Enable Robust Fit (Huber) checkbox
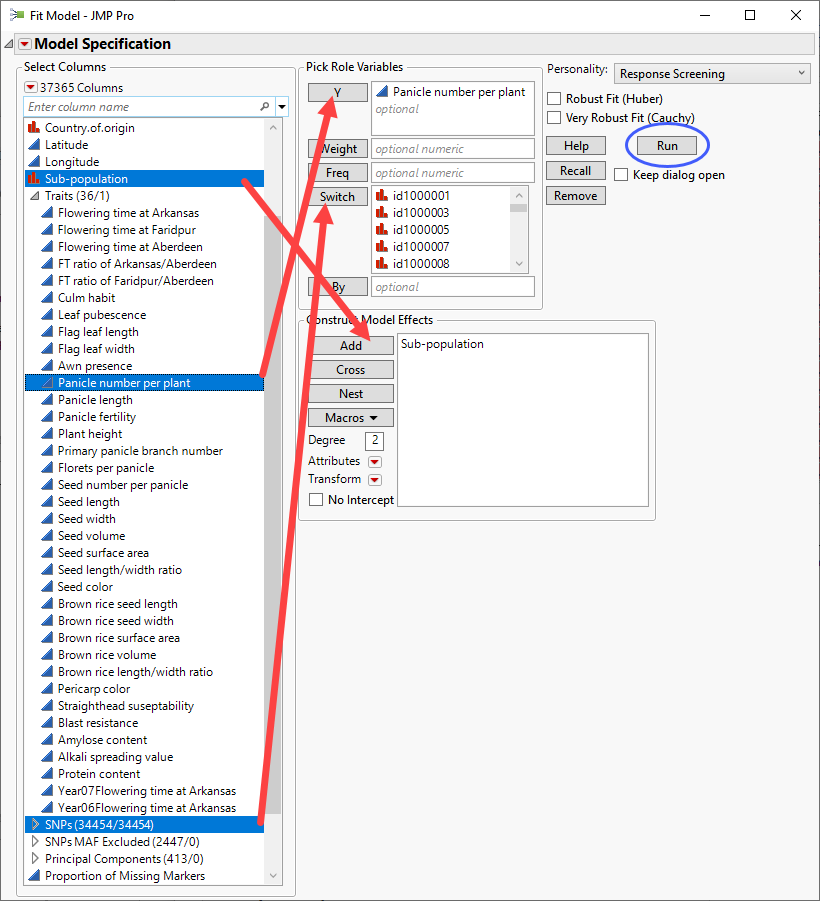Screen dimensions: 820x901 click(554, 99)
